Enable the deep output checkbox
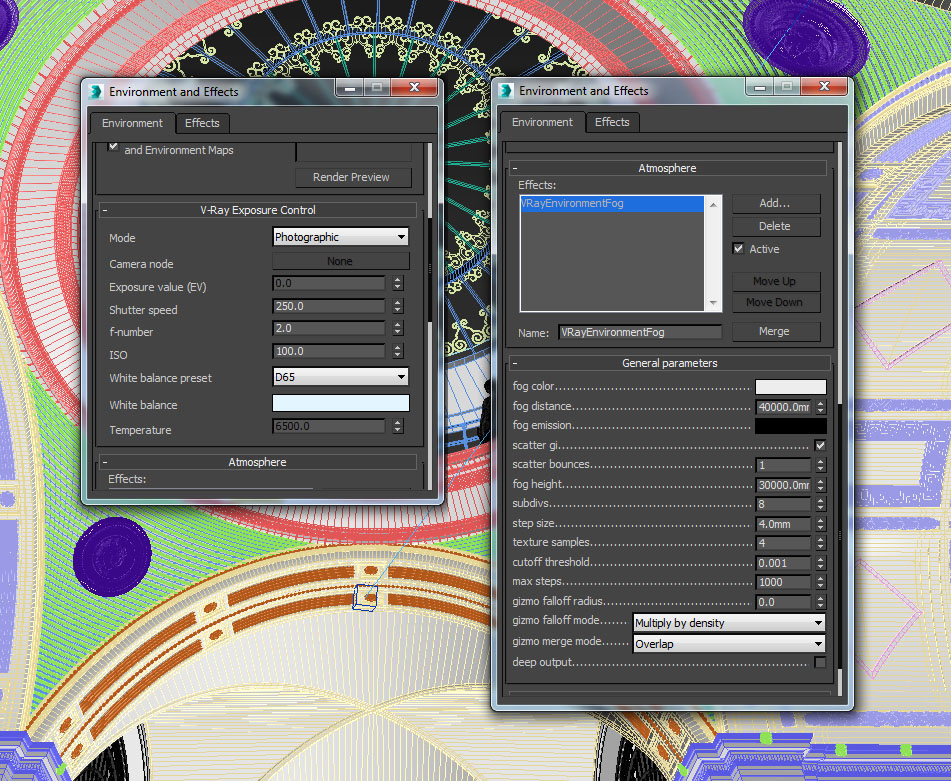Image resolution: width=951 pixels, height=781 pixels. (820, 662)
